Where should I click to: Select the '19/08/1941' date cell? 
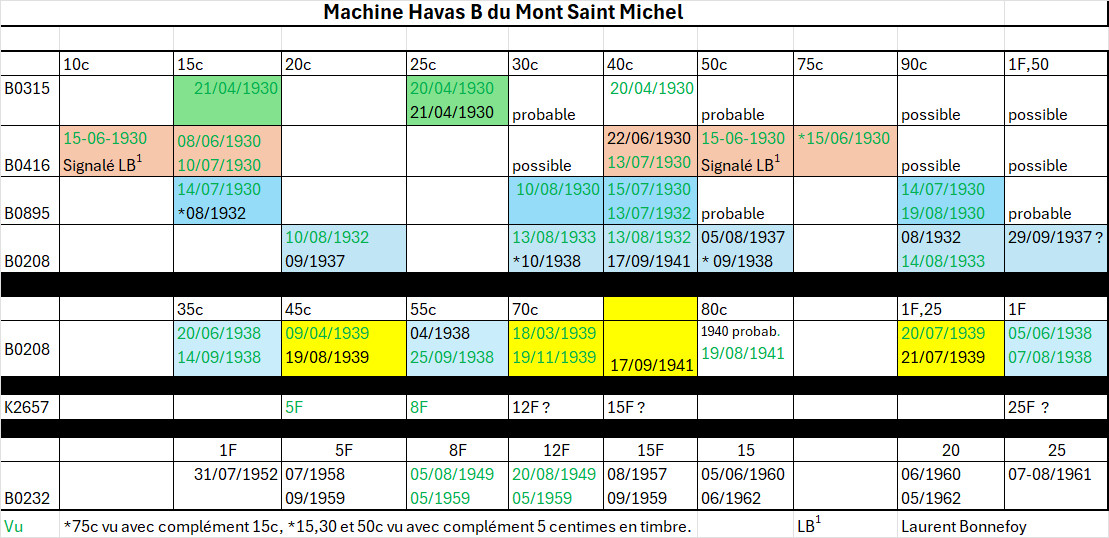coord(743,352)
